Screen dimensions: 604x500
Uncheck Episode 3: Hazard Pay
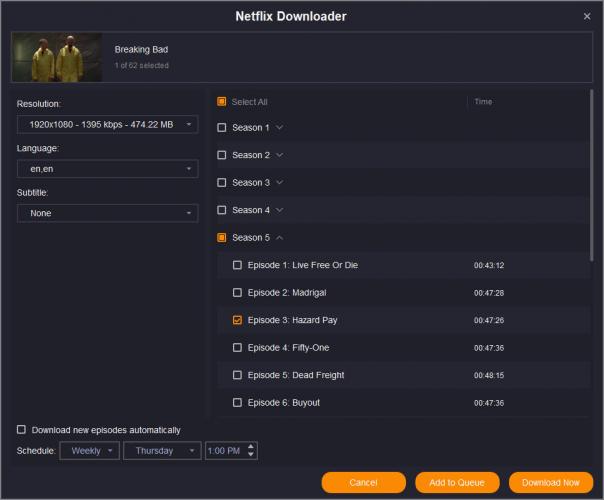(237, 320)
